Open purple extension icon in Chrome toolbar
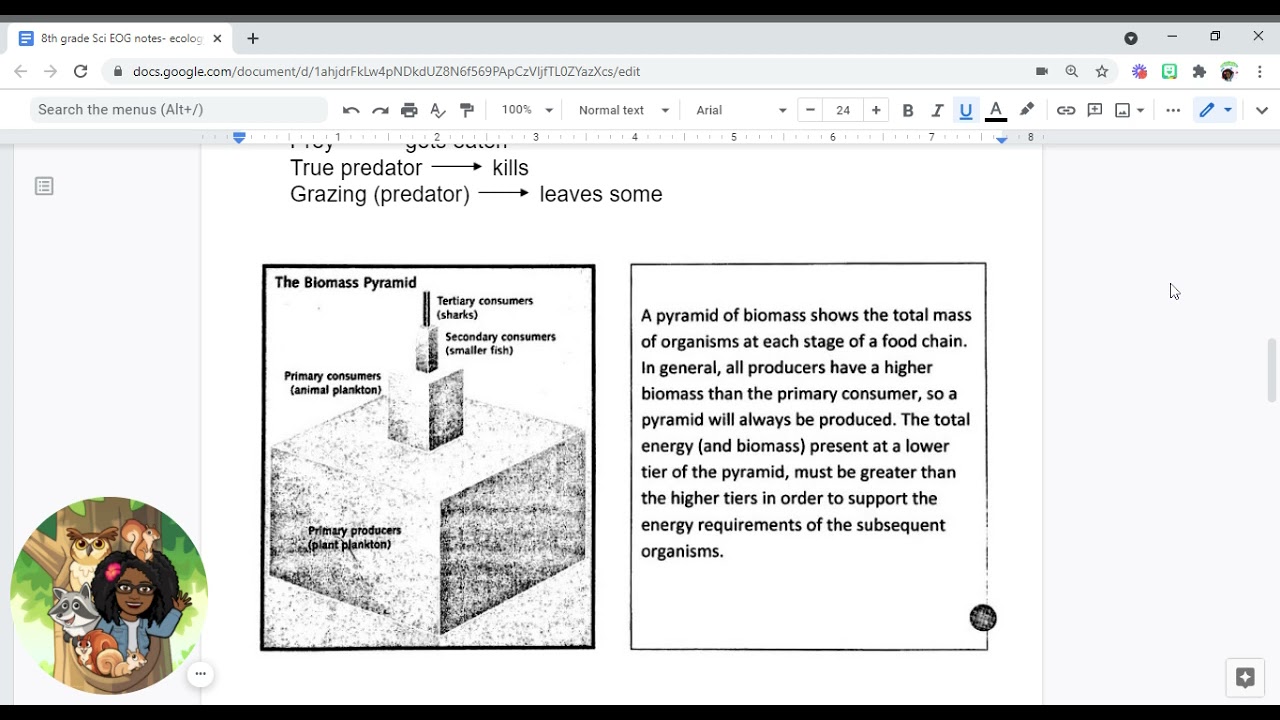This screenshot has height=720, width=1280. pos(1139,71)
